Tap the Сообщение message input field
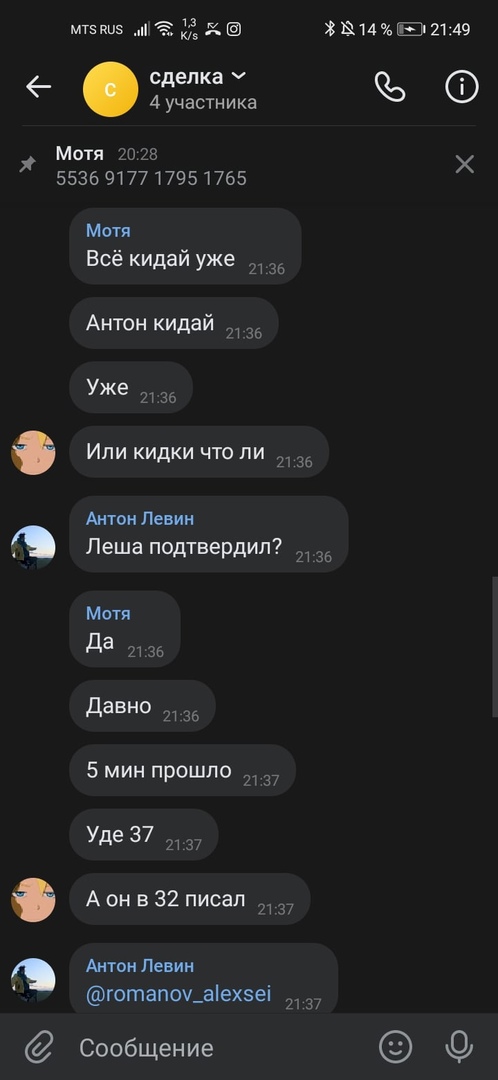The image size is (498, 1080). [x=220, y=1048]
